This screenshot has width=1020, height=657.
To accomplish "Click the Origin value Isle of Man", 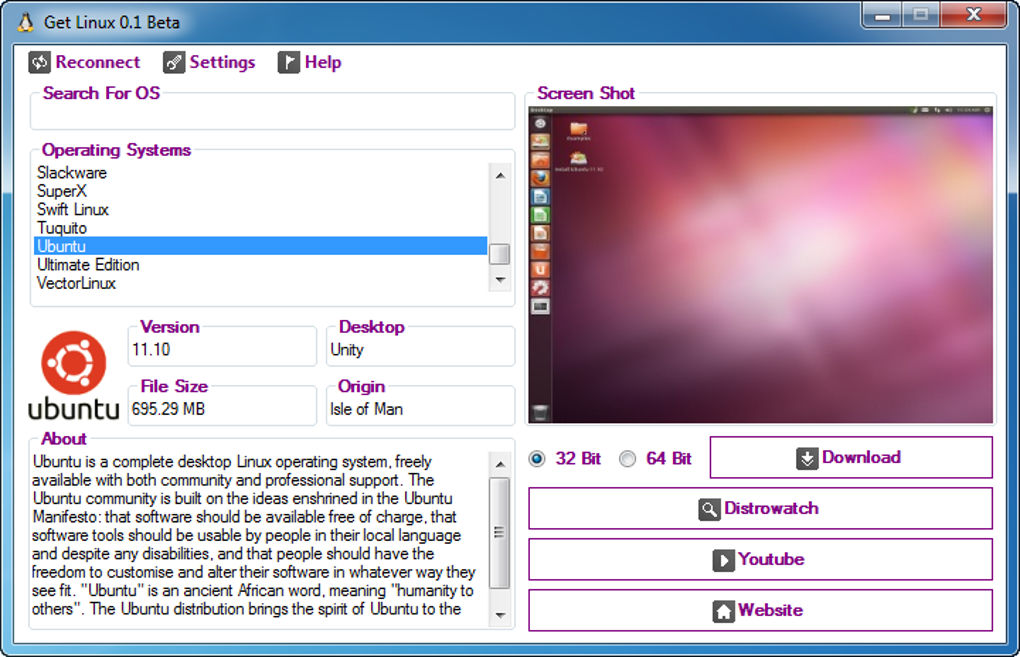I will click(366, 409).
